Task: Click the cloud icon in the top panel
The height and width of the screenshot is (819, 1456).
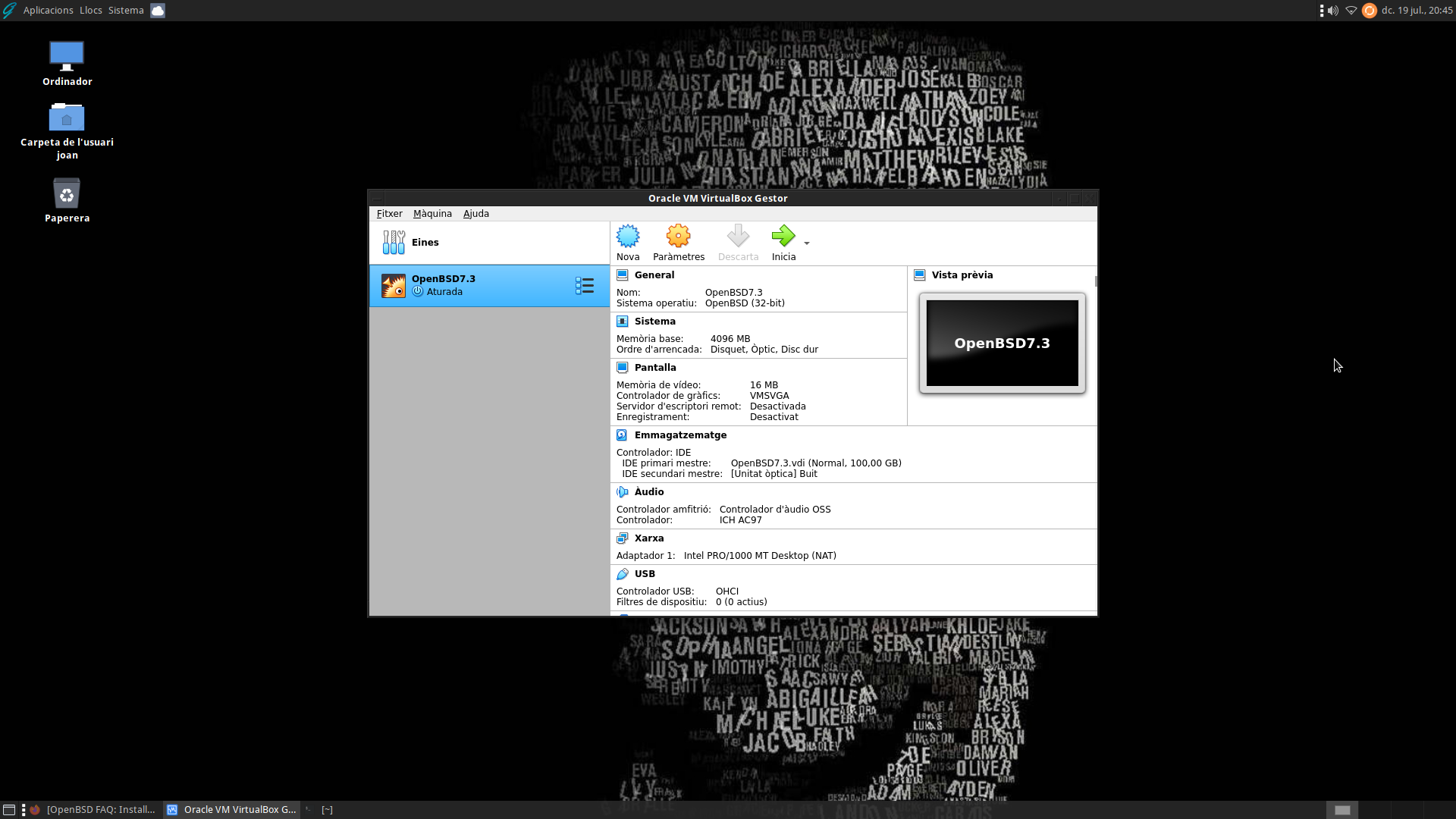Action: point(158,11)
